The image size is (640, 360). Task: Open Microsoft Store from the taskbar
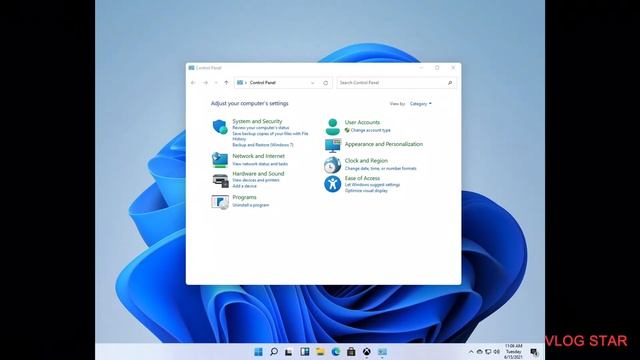(x=351, y=352)
